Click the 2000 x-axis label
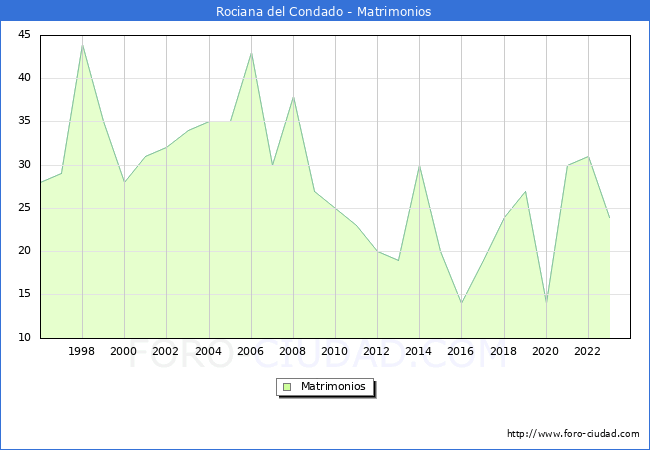 click(x=124, y=351)
